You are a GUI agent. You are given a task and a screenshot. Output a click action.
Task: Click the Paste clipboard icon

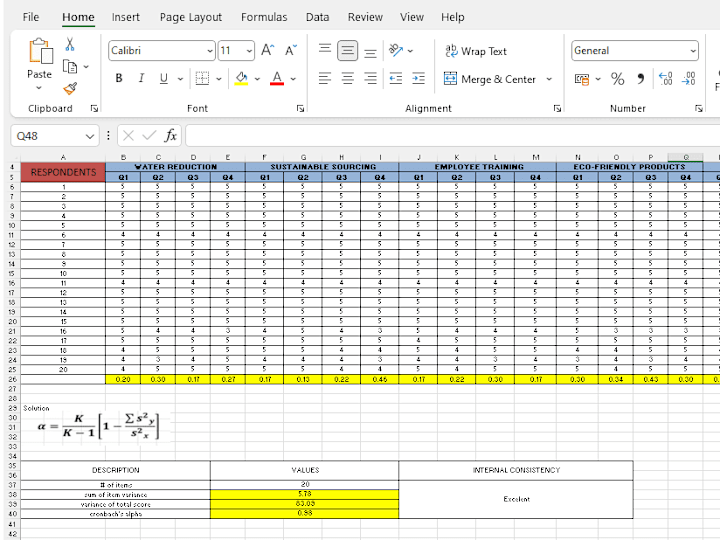click(40, 51)
